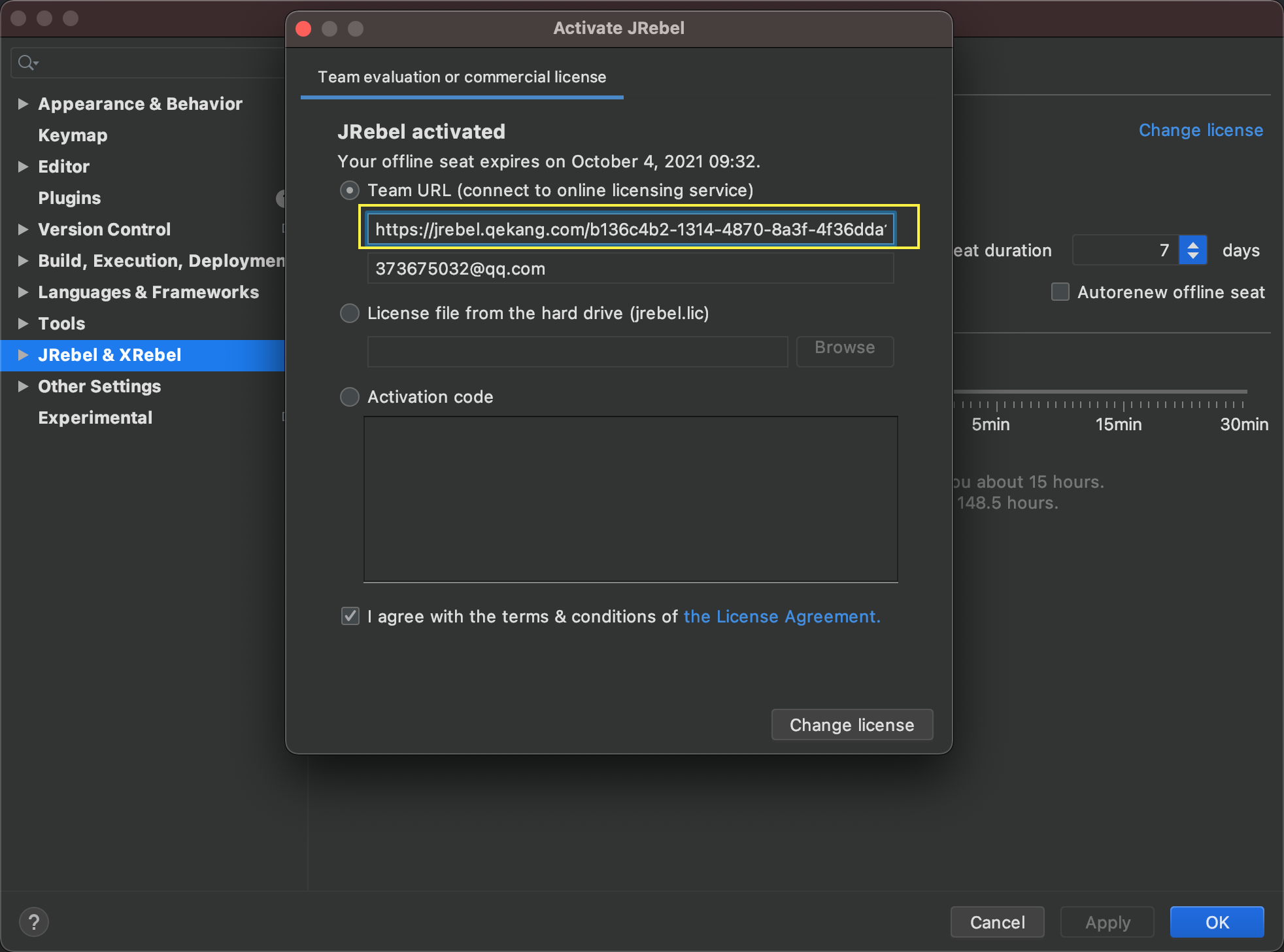This screenshot has height=952, width=1284.
Task: Open the License Agreement link
Action: click(x=782, y=617)
